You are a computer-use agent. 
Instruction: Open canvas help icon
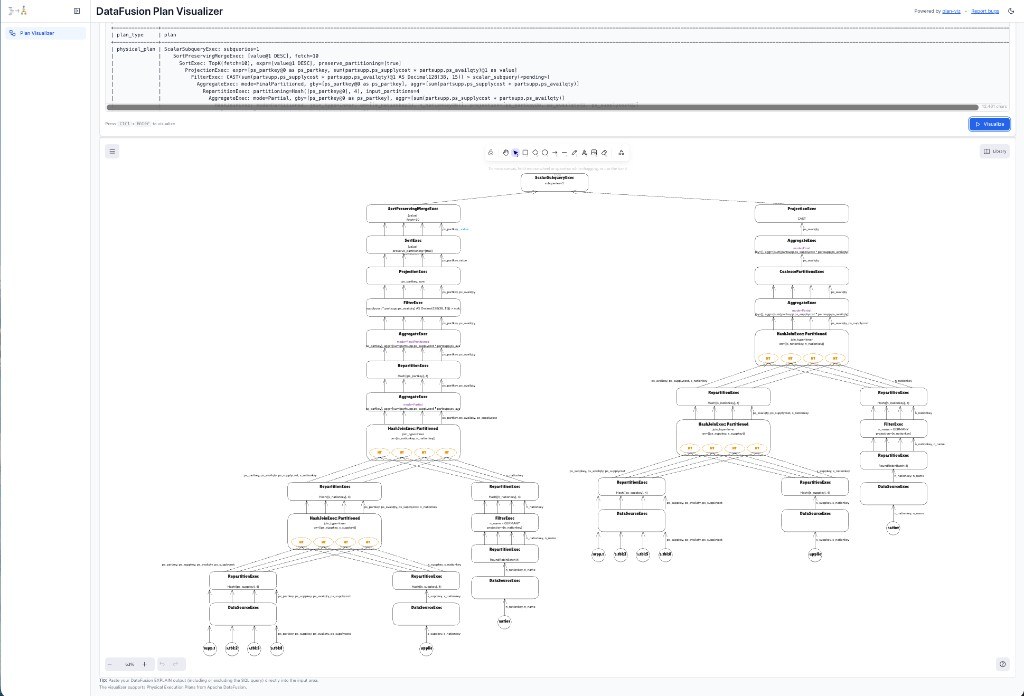(x=1002, y=664)
